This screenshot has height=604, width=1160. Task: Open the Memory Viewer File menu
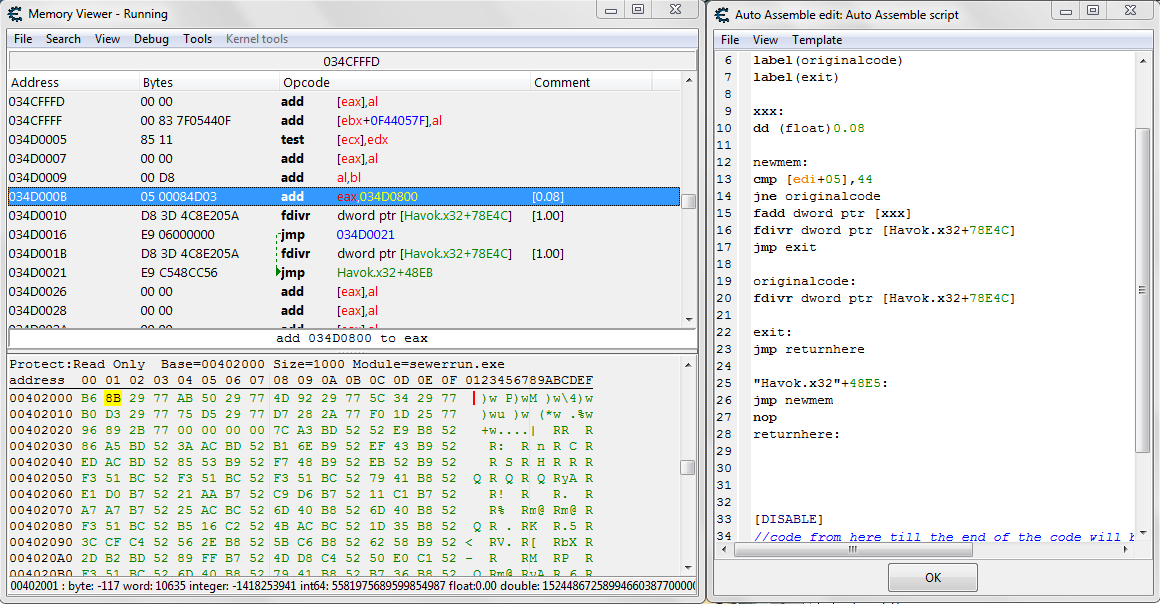[x=23, y=39]
